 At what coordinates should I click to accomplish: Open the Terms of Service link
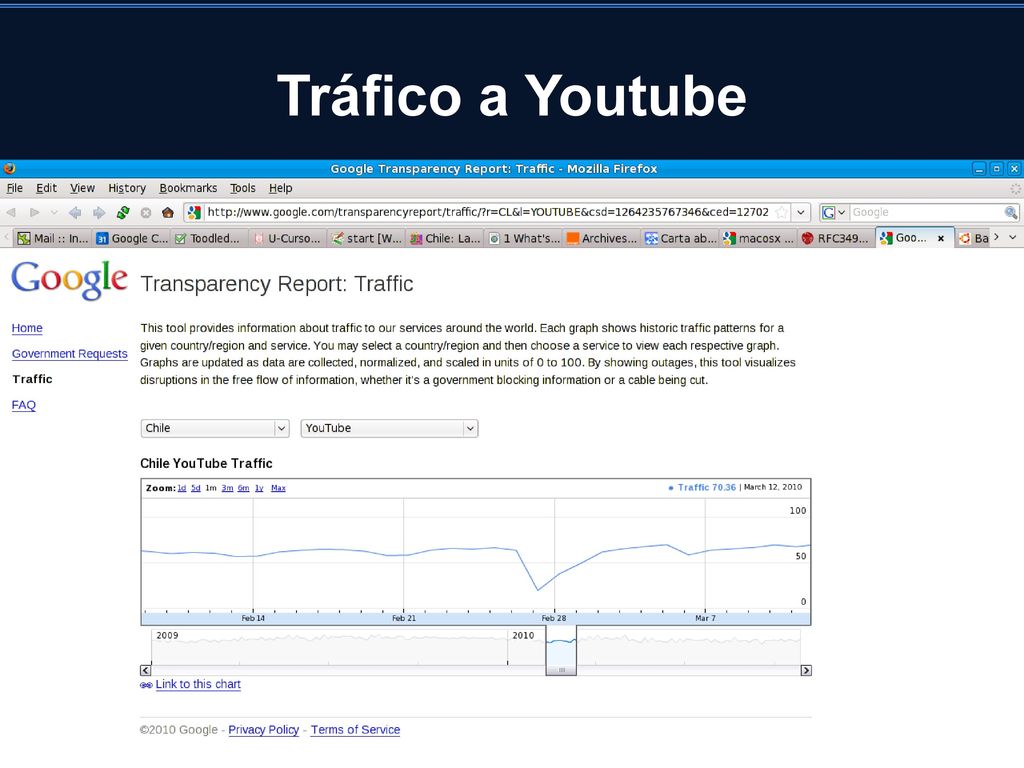click(355, 730)
